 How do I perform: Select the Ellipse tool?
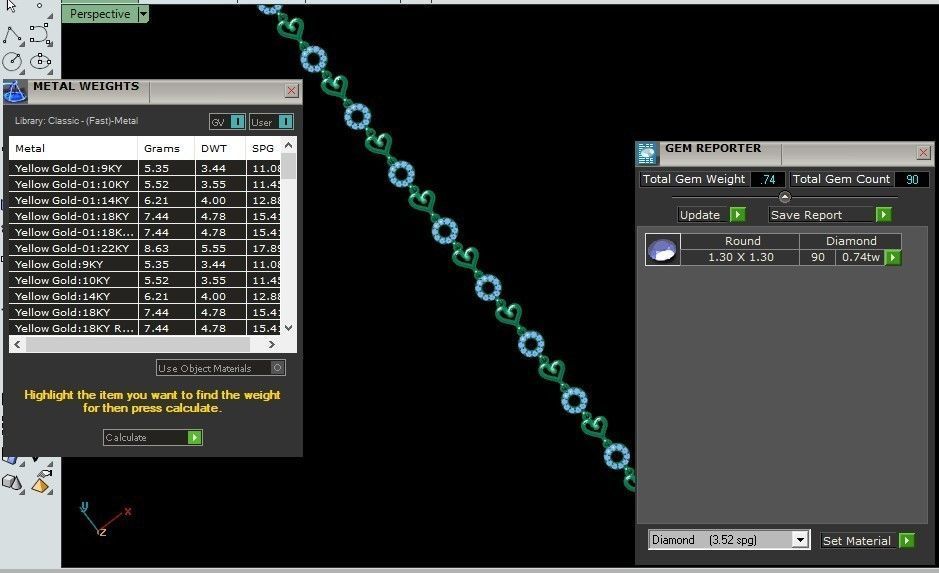pyautogui.click(x=40, y=61)
